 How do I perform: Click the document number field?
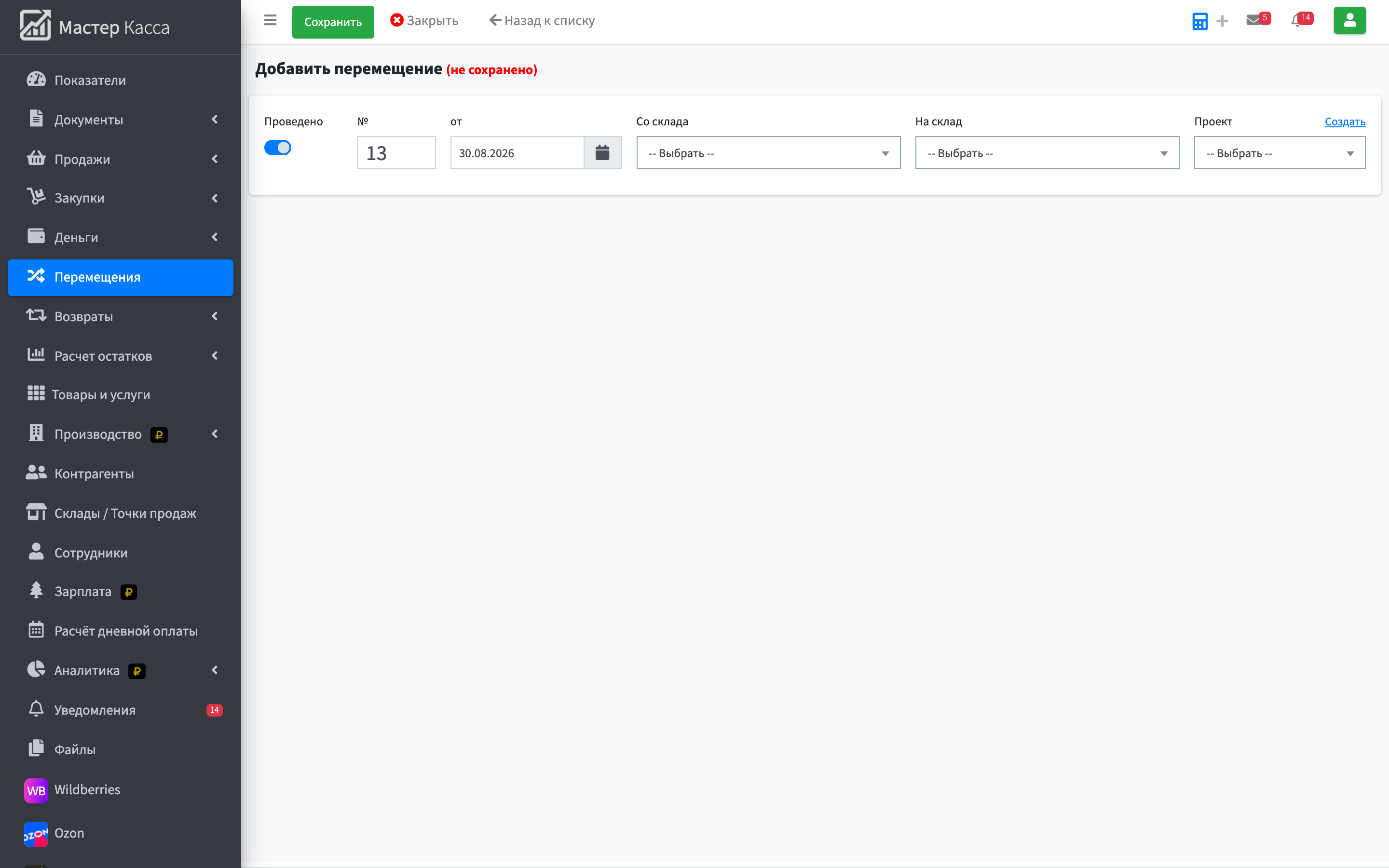click(396, 153)
